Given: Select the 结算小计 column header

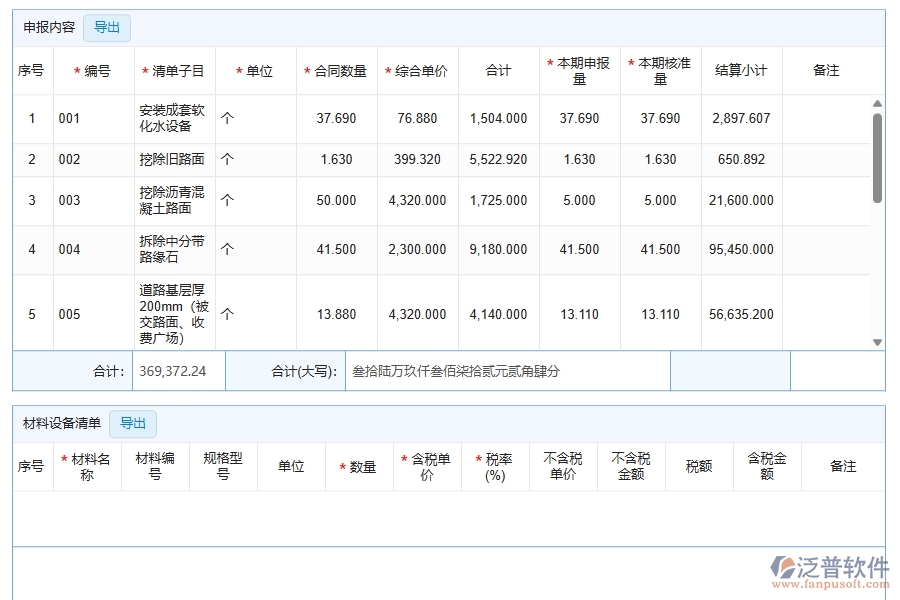Looking at the screenshot, I should point(741,71).
